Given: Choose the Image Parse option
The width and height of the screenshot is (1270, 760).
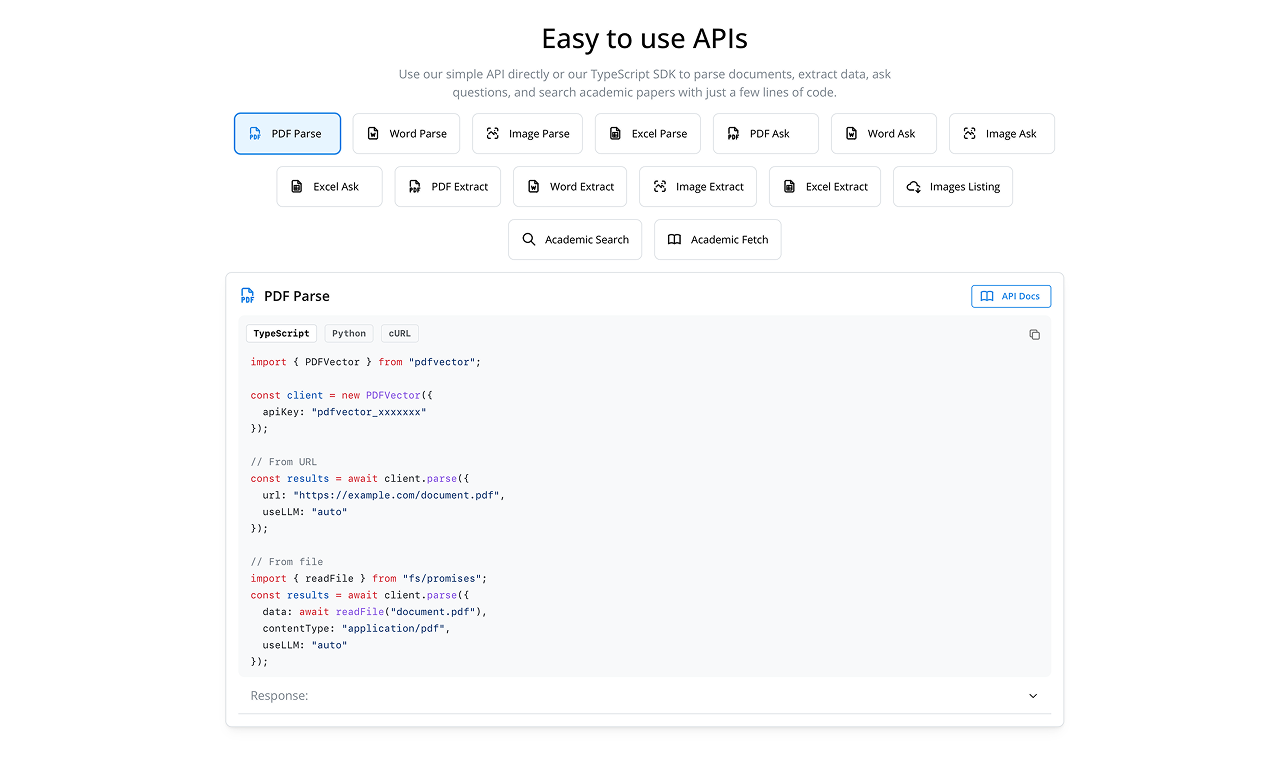Looking at the screenshot, I should 527,134.
